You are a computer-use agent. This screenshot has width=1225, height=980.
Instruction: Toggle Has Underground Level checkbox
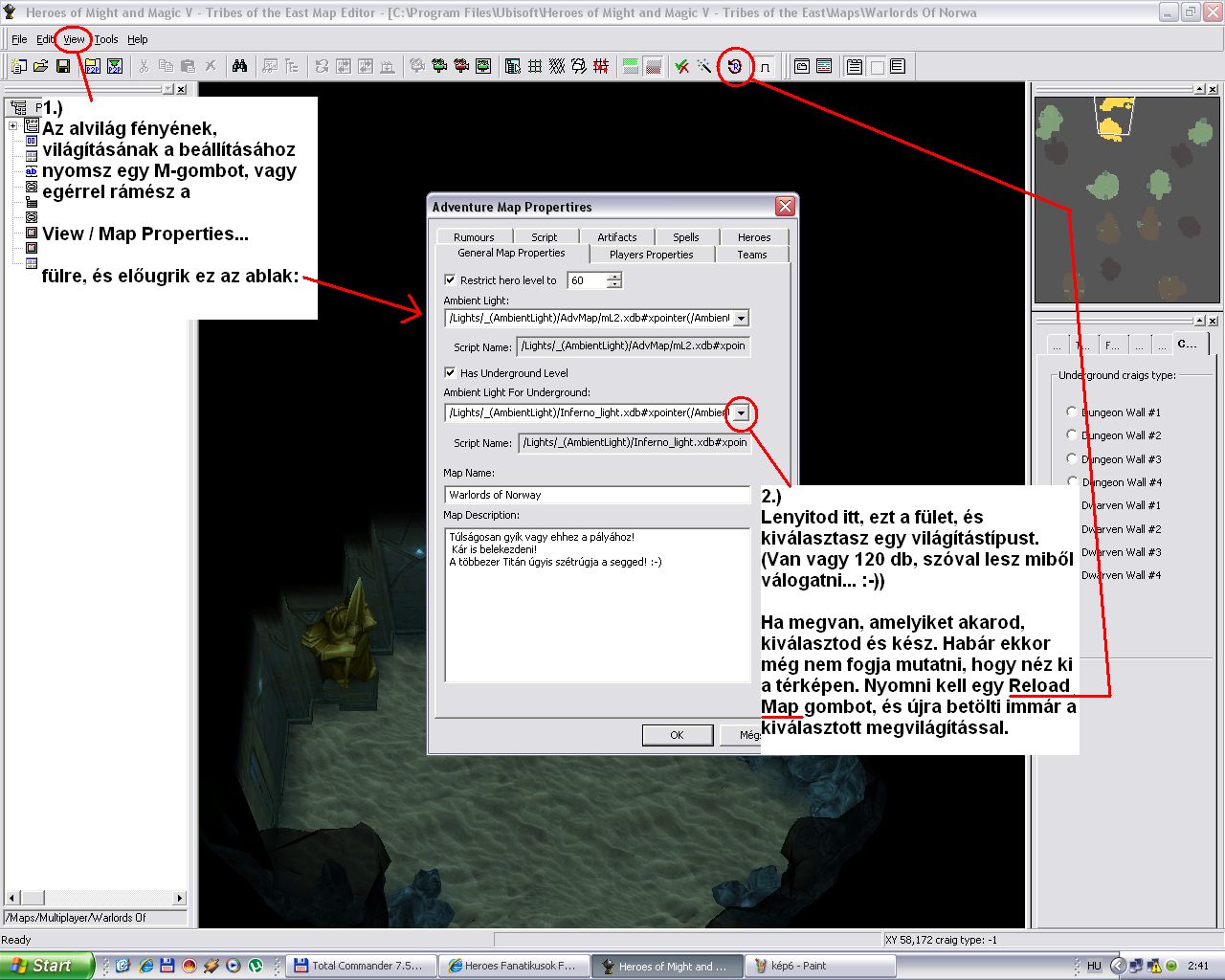pos(450,373)
